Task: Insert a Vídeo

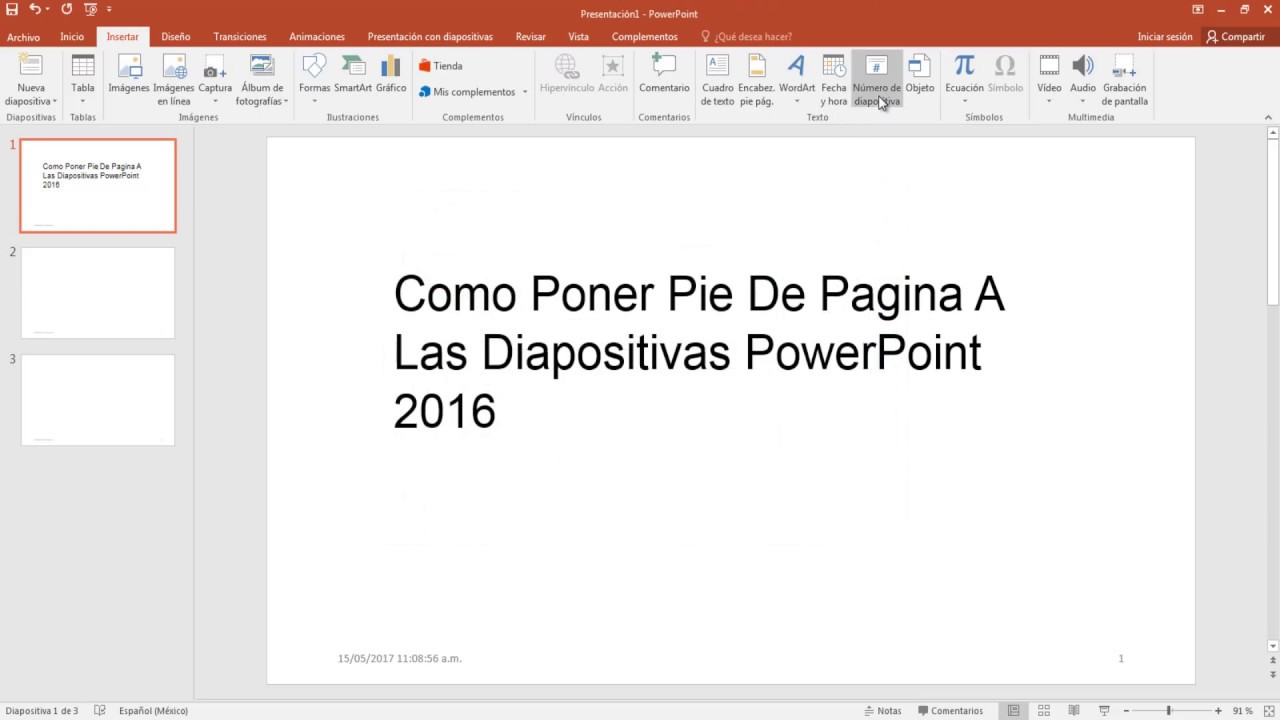Action: pos(1049,80)
